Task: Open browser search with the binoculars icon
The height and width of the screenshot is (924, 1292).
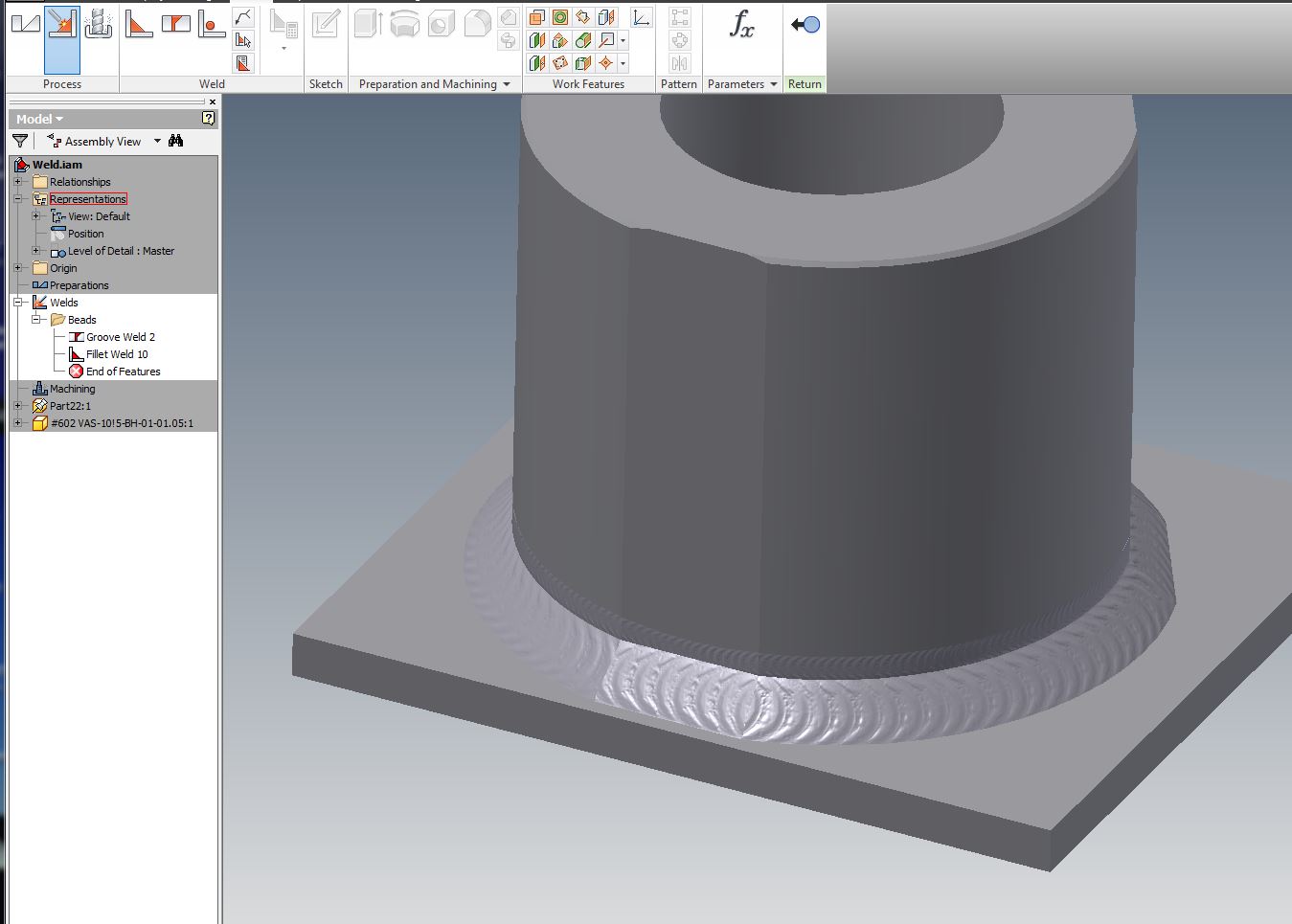Action: click(x=175, y=141)
